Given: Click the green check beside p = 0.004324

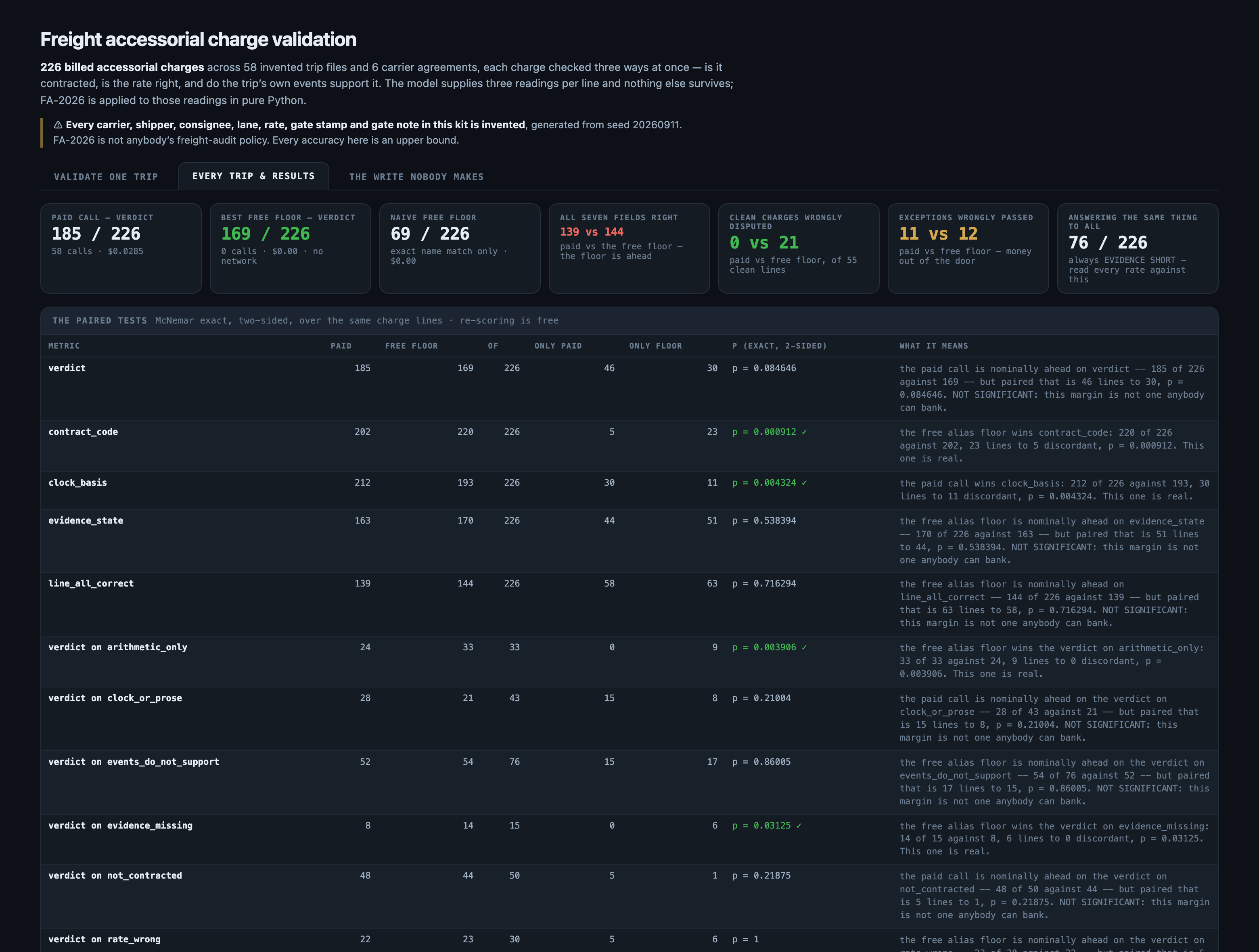Looking at the screenshot, I should point(804,483).
